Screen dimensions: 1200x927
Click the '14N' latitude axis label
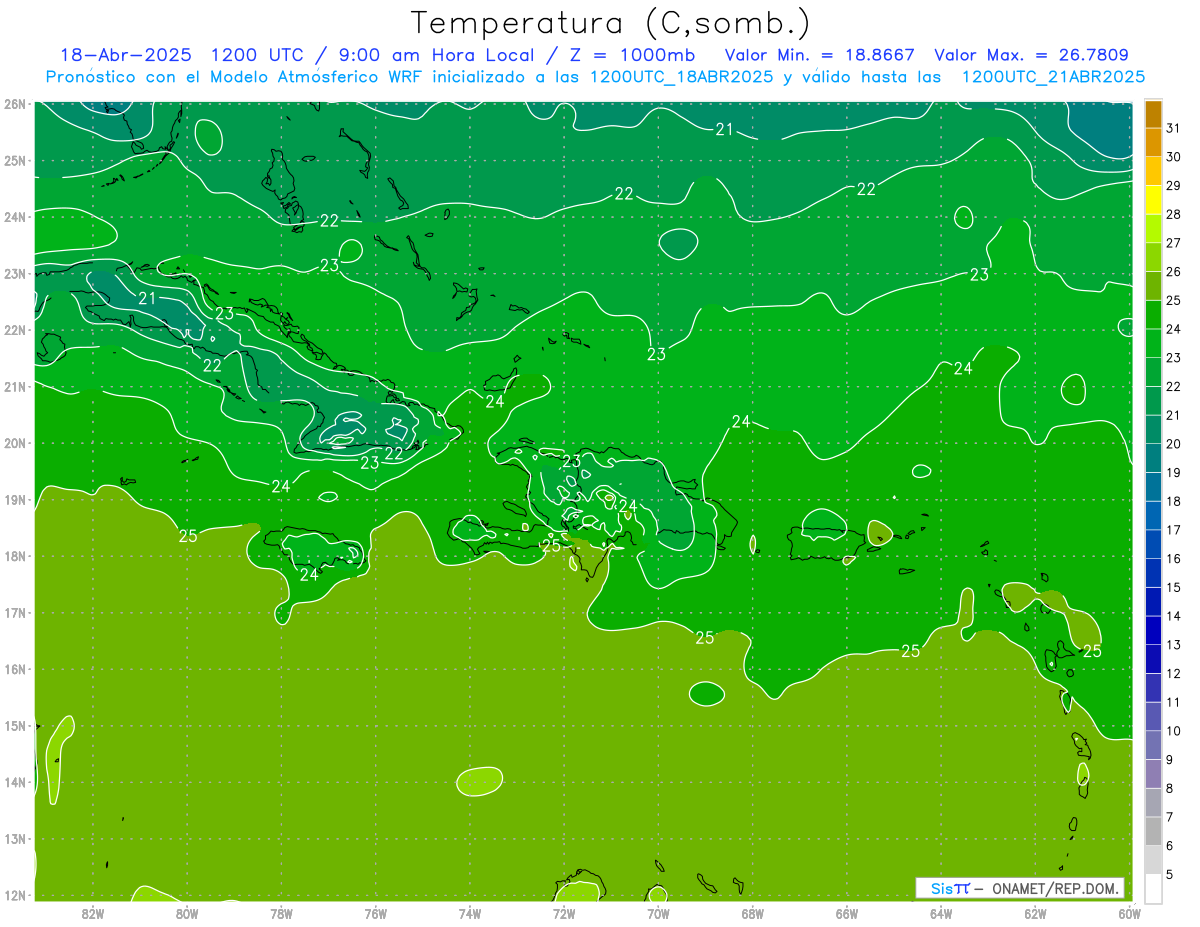[15, 782]
